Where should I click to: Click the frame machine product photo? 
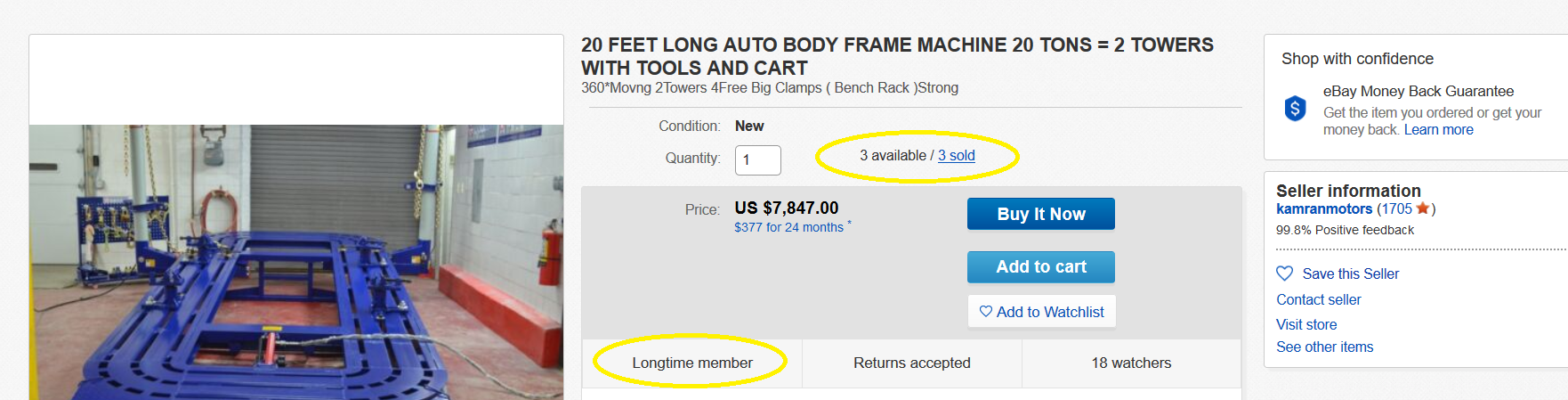[296, 262]
